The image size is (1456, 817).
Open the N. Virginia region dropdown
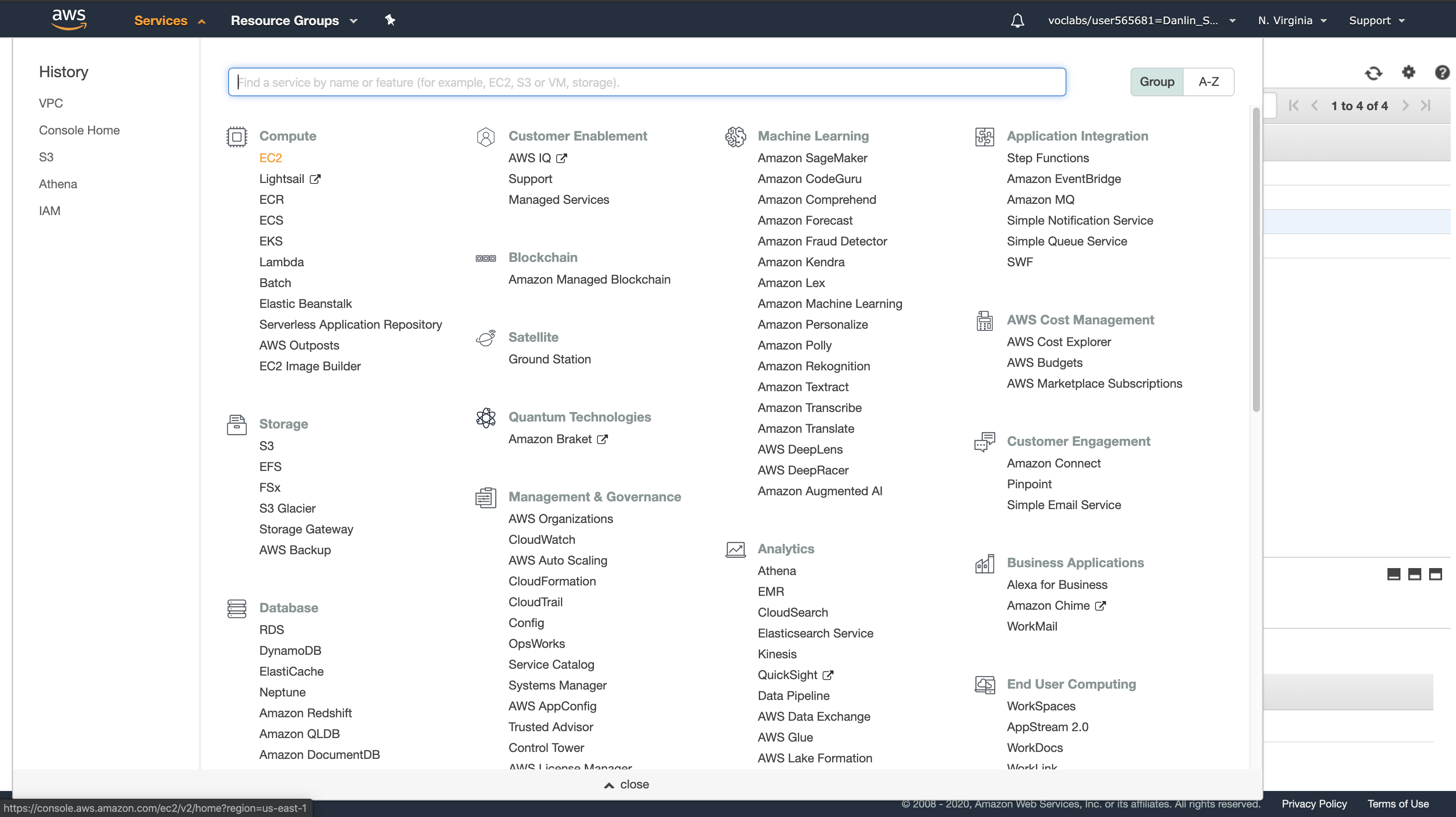pos(1292,21)
